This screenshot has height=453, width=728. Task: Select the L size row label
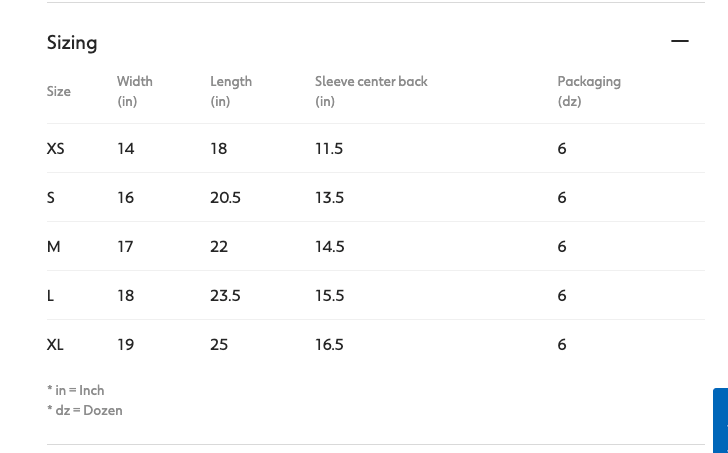coord(51,295)
